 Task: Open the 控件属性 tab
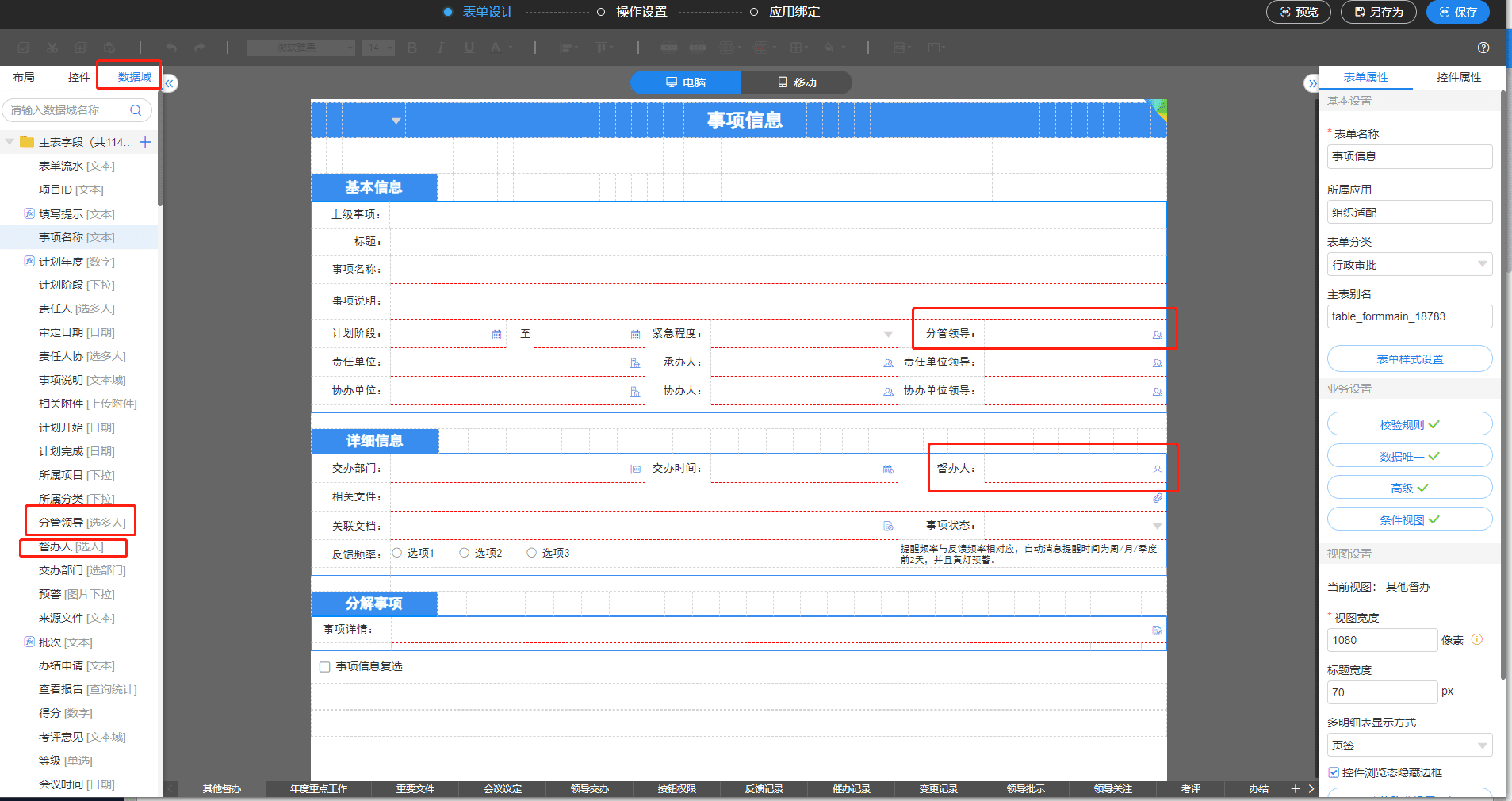(x=1459, y=77)
